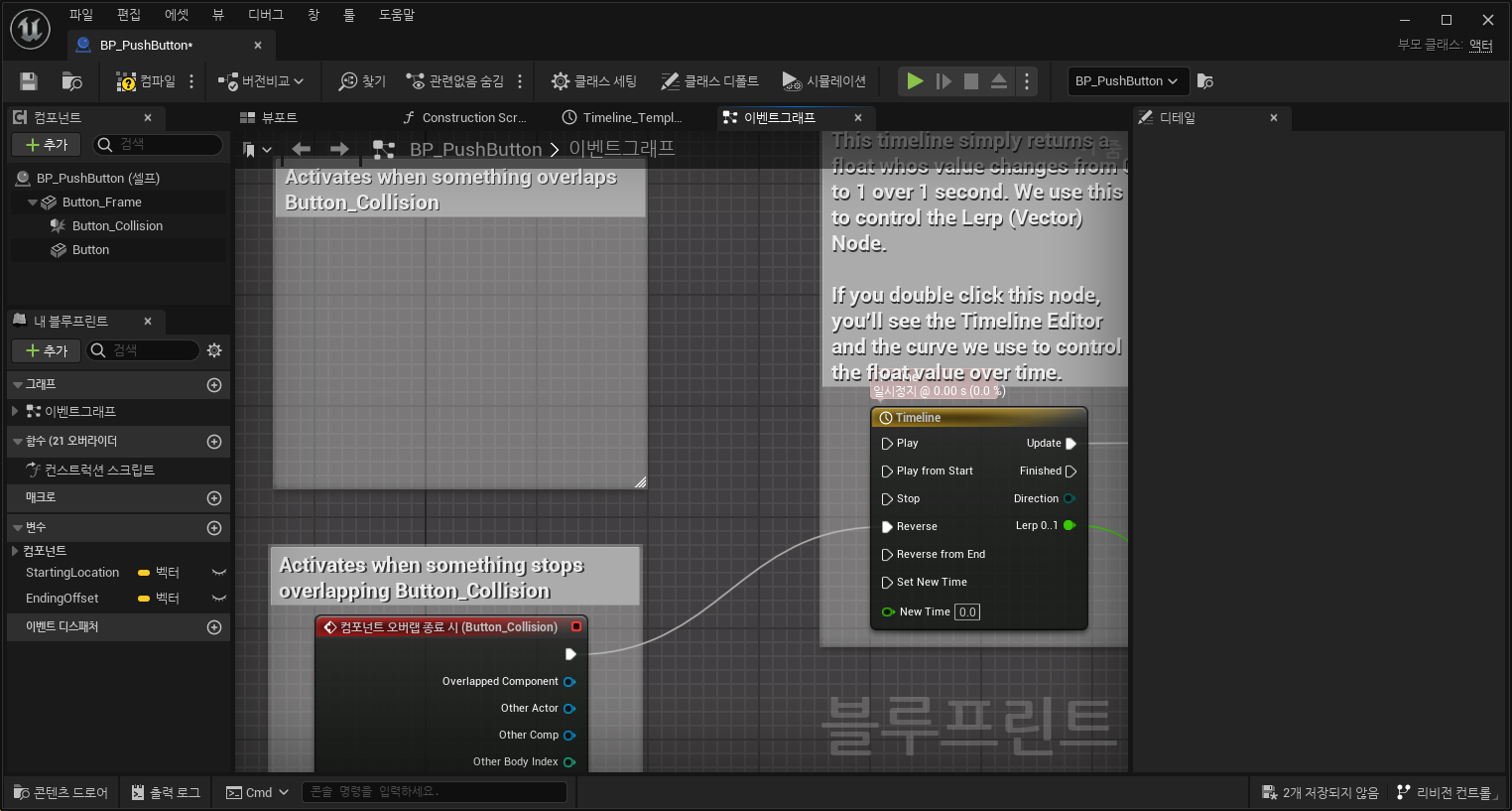Select the Button component
The width and height of the screenshot is (1512, 811).
(90, 250)
